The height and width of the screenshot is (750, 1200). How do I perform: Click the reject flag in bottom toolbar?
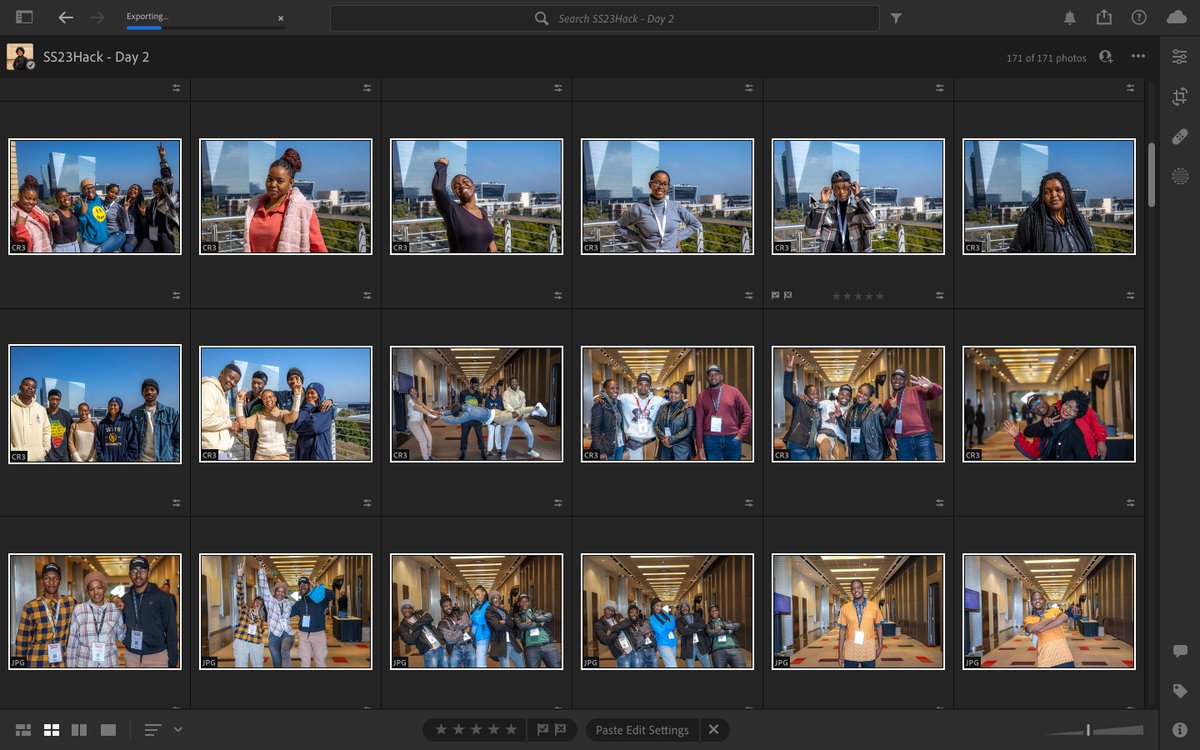tap(561, 730)
